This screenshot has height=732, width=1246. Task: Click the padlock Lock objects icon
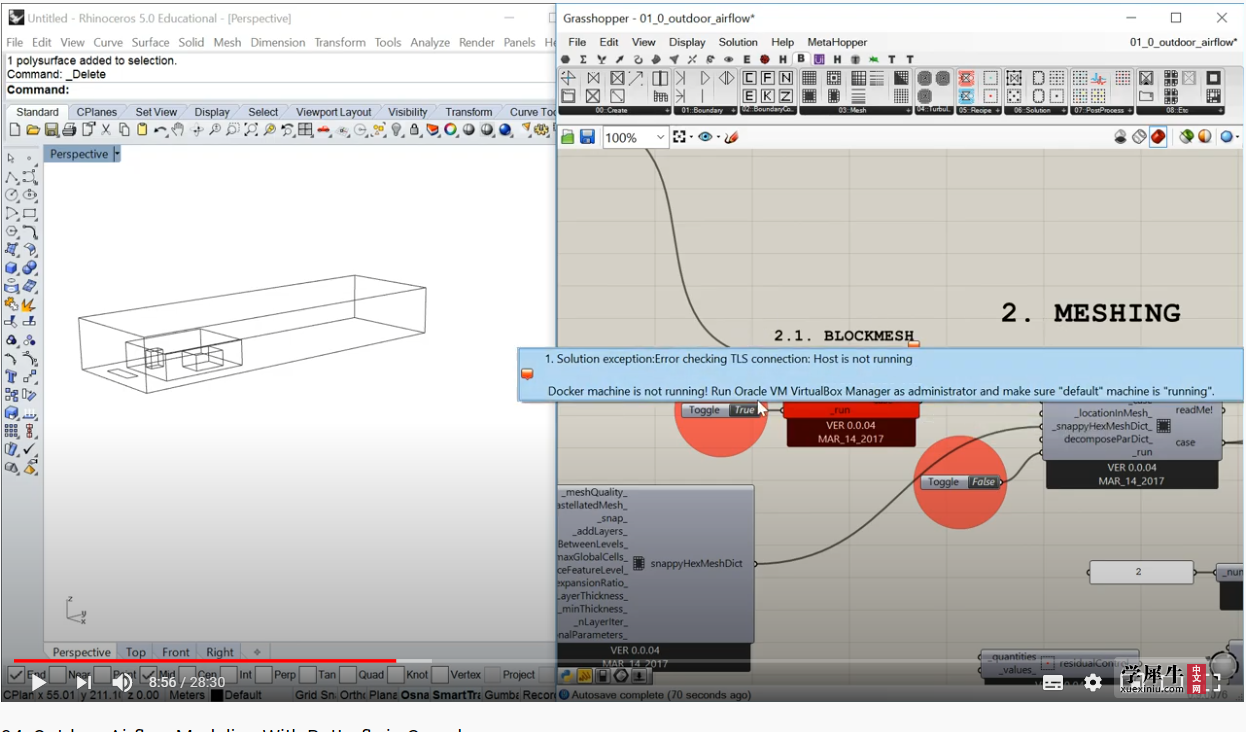point(415,130)
